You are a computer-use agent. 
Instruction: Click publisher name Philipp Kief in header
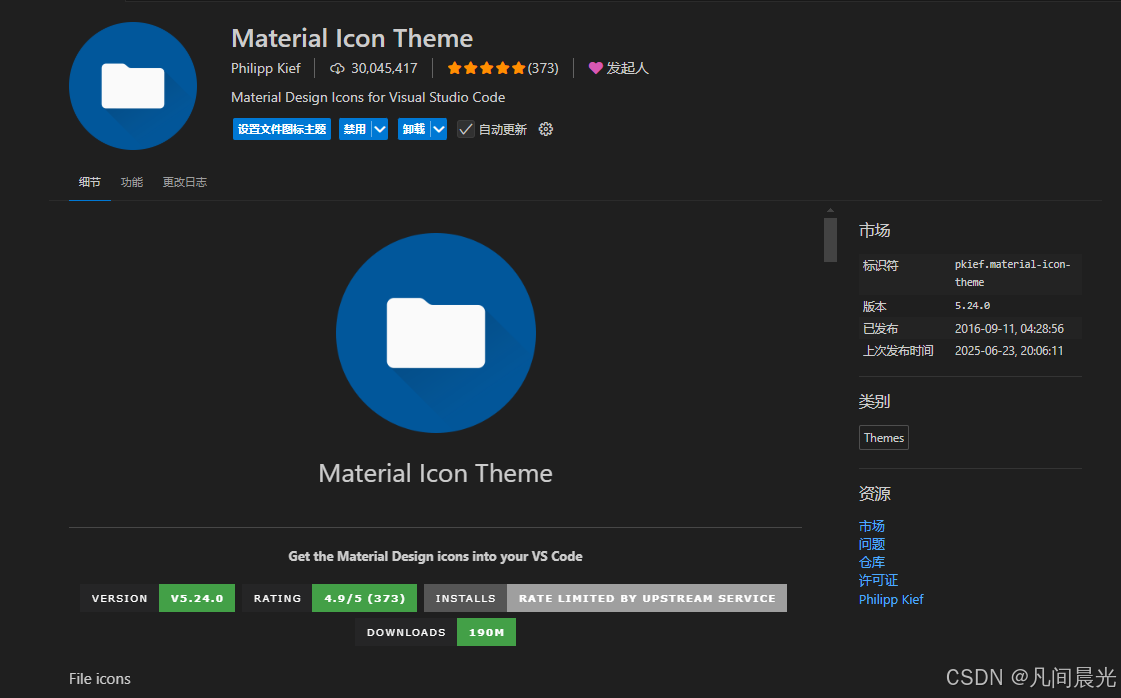[x=266, y=69]
